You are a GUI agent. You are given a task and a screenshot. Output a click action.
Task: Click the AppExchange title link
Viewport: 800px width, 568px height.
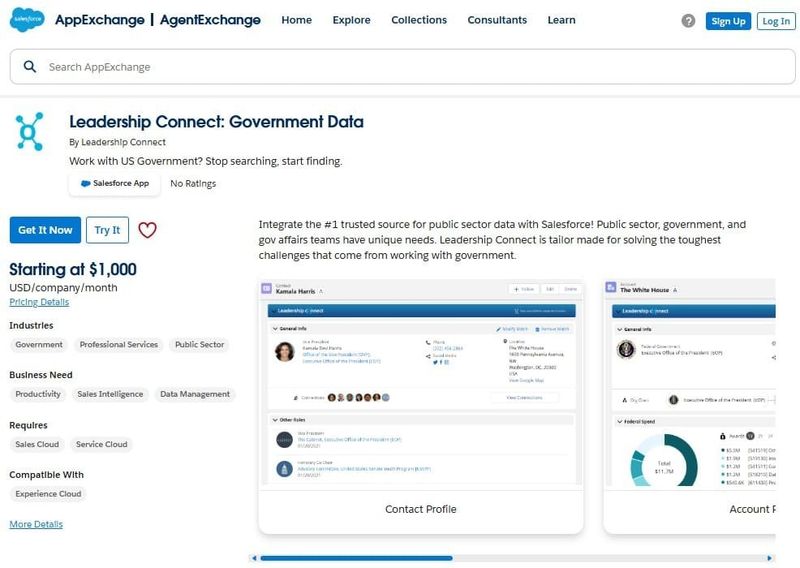coord(99,20)
